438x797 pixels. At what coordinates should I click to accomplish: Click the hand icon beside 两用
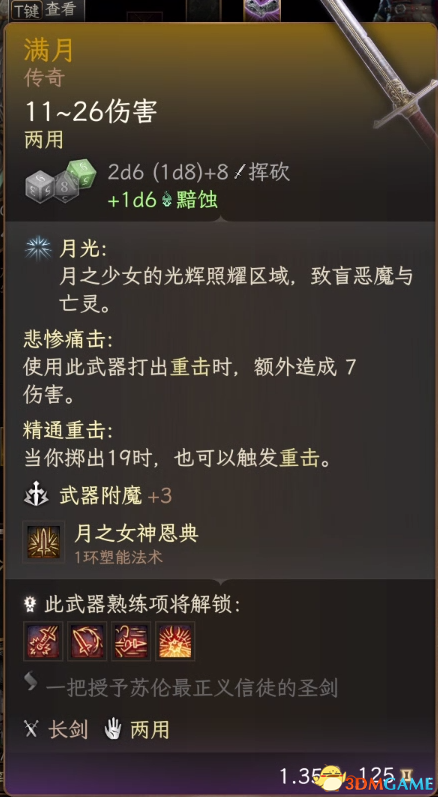tap(113, 730)
